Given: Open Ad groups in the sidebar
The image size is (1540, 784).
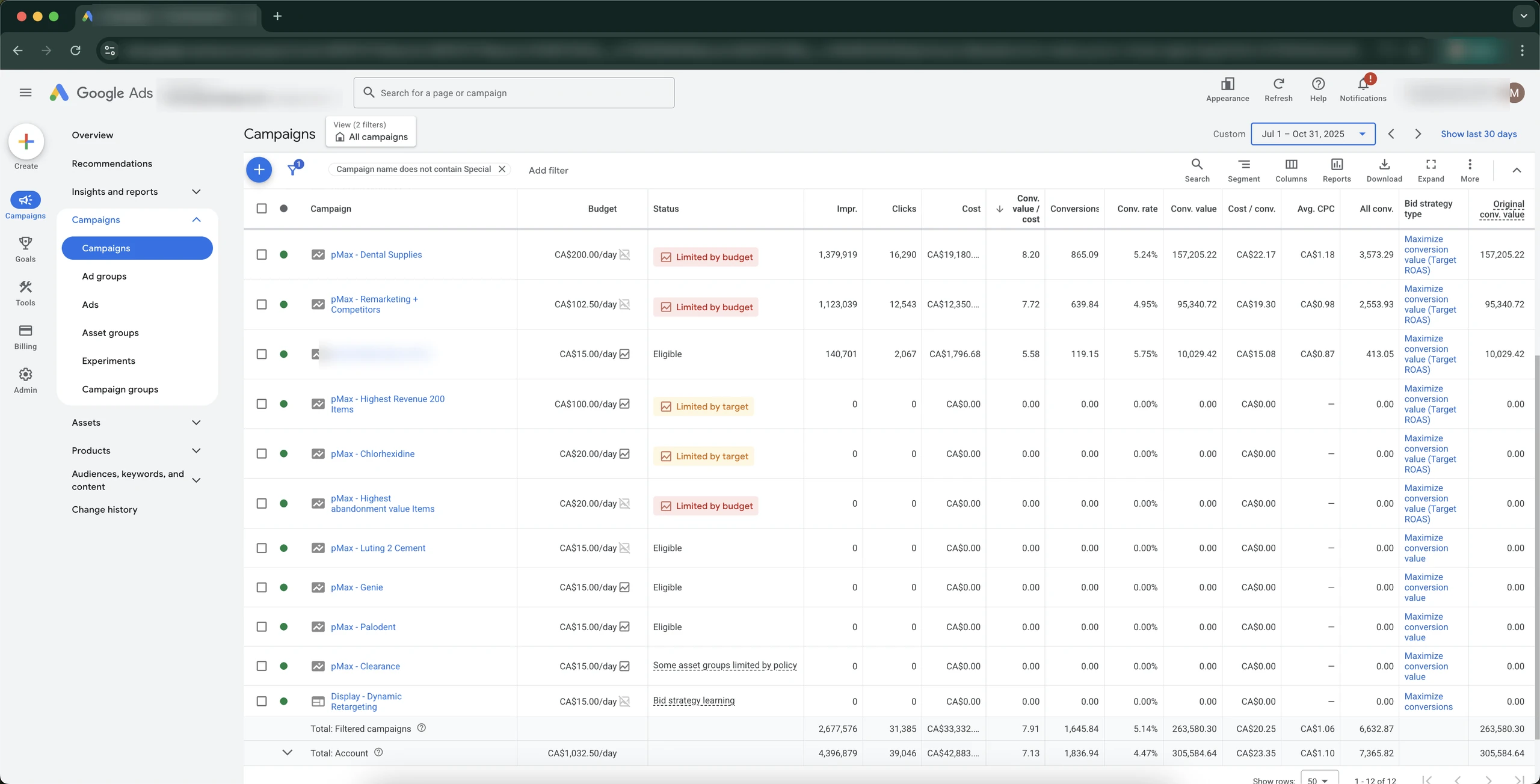Looking at the screenshot, I should [x=104, y=277].
